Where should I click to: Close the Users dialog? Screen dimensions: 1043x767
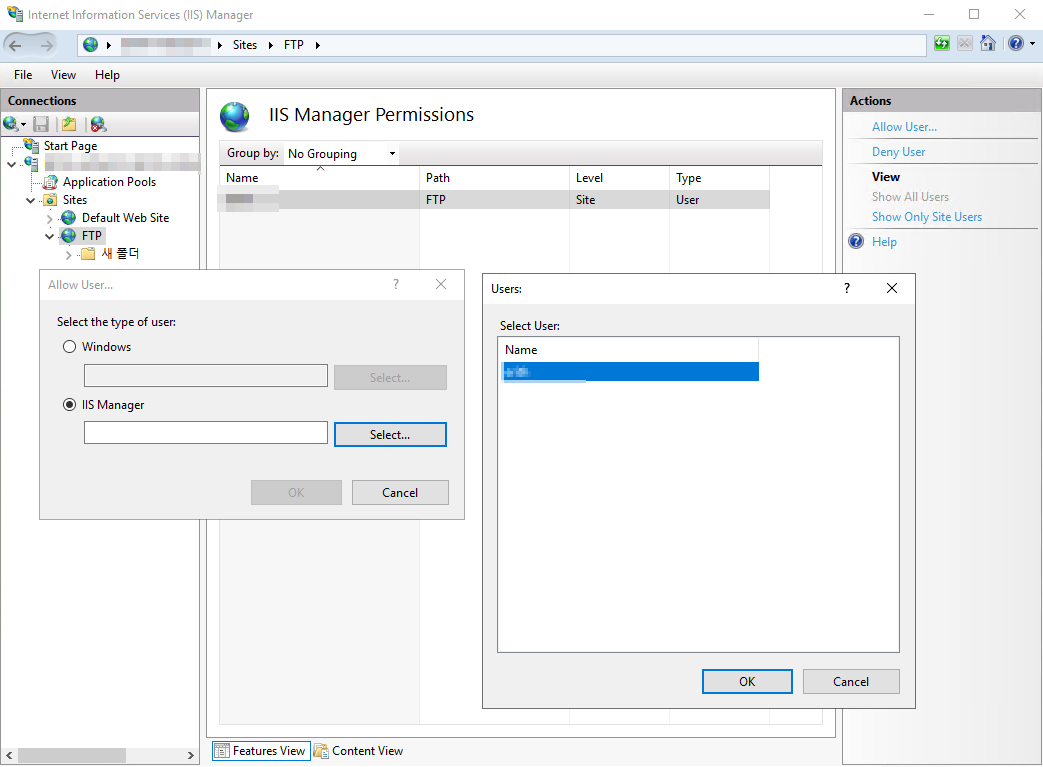tap(892, 288)
